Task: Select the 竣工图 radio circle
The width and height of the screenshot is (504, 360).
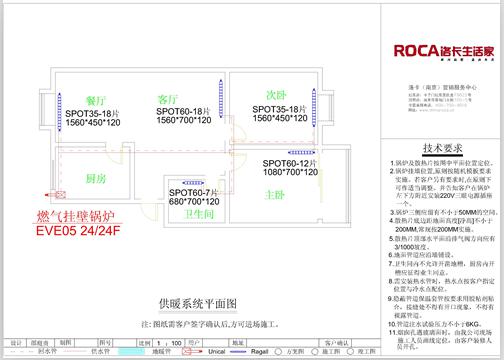Action: tap(350, 352)
